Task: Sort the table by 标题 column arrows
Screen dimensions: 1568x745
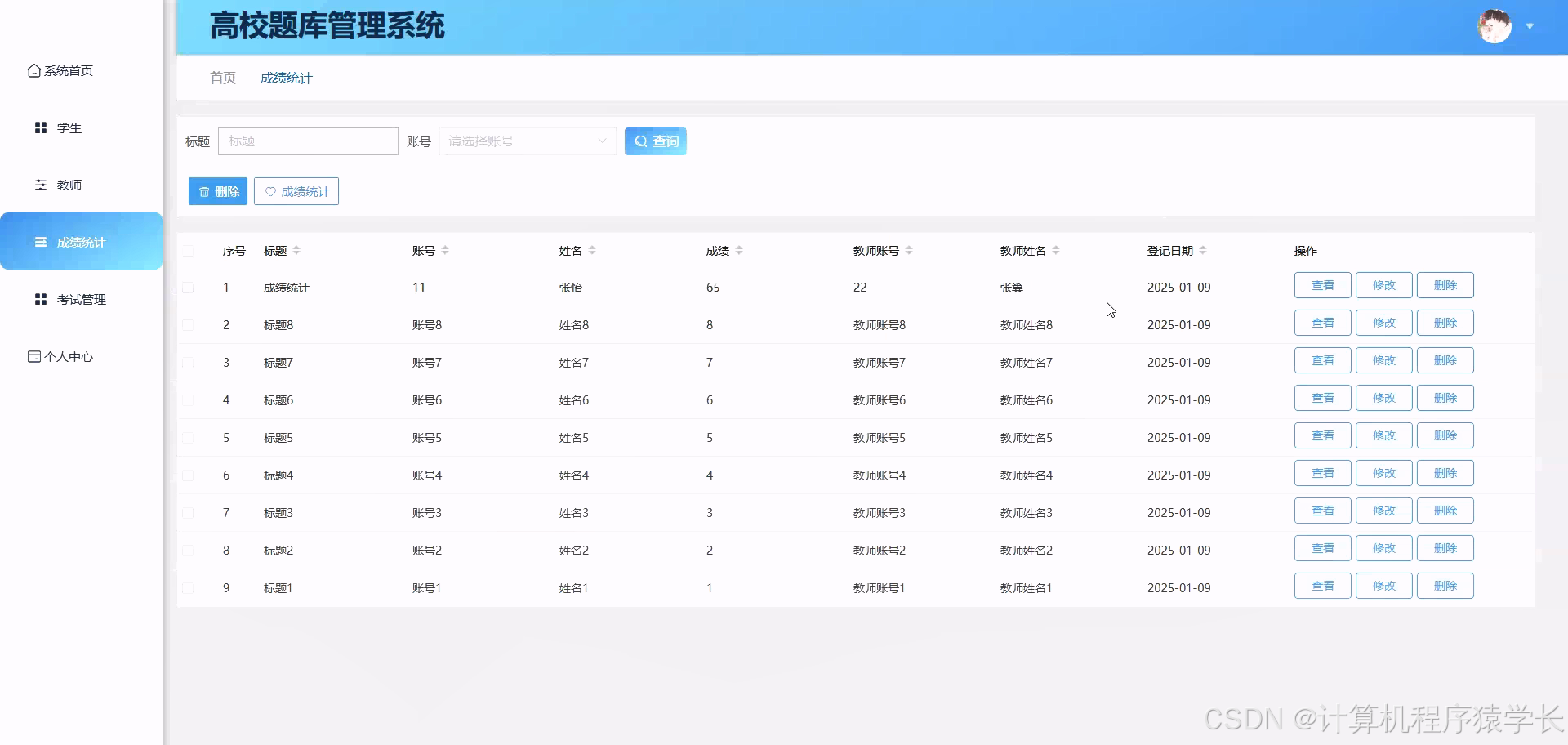Action: [x=296, y=251]
